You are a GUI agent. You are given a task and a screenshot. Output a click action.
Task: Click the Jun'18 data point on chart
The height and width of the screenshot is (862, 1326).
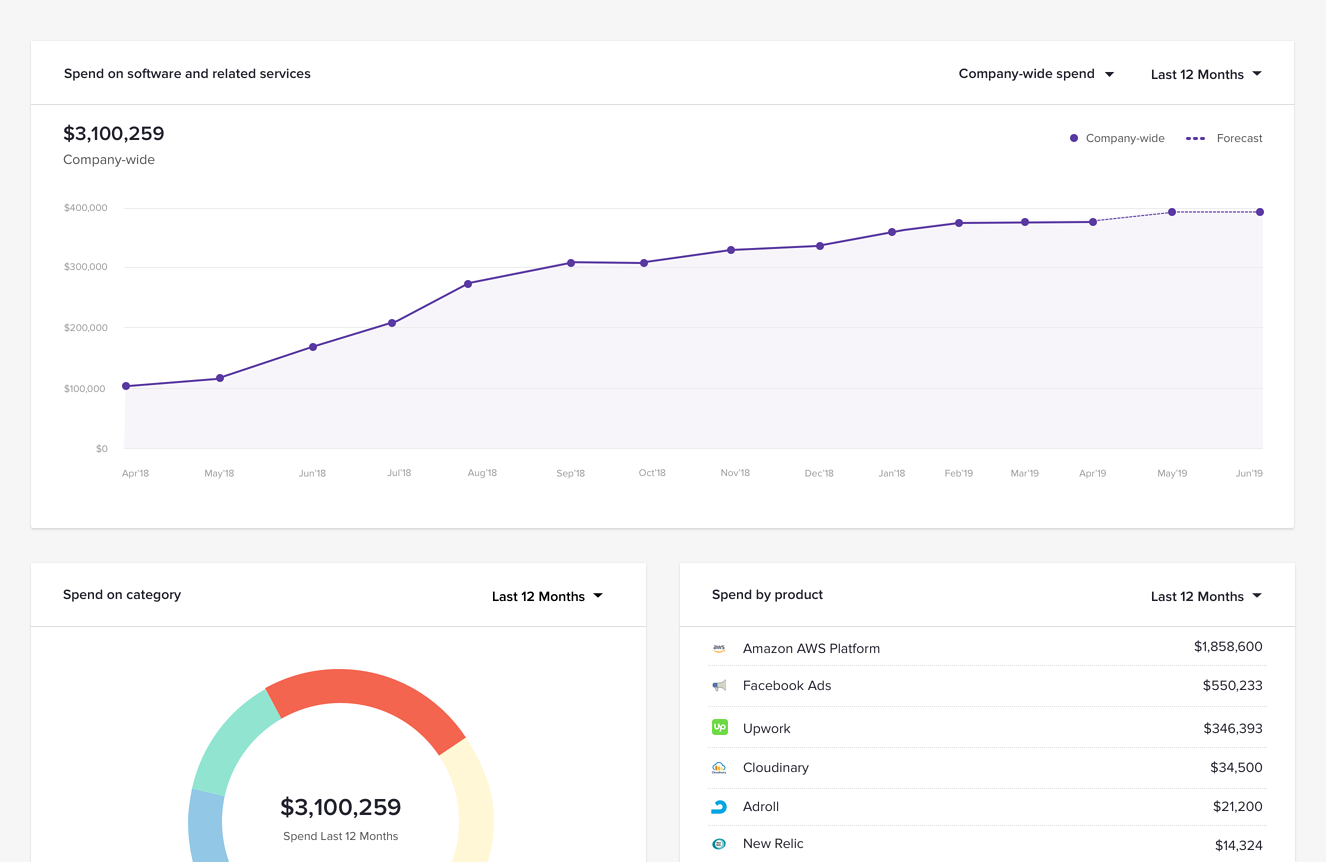313,347
